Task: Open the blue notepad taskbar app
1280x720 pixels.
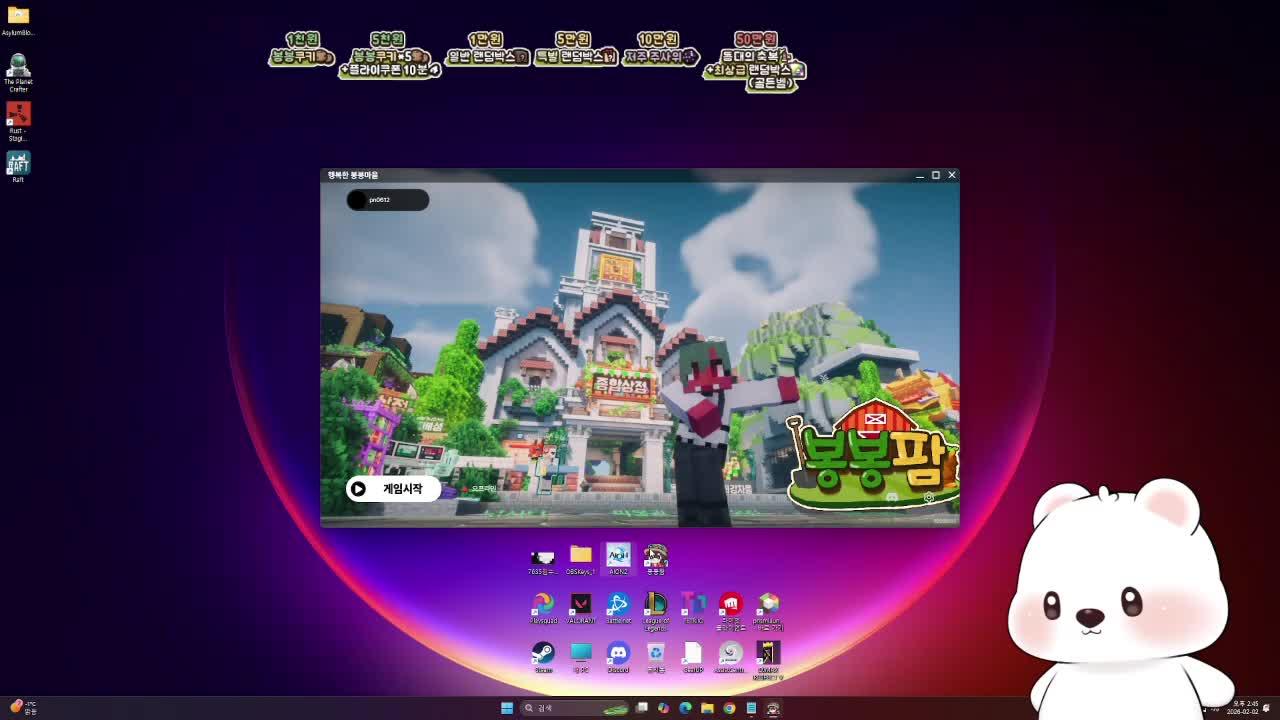Action: [x=751, y=708]
